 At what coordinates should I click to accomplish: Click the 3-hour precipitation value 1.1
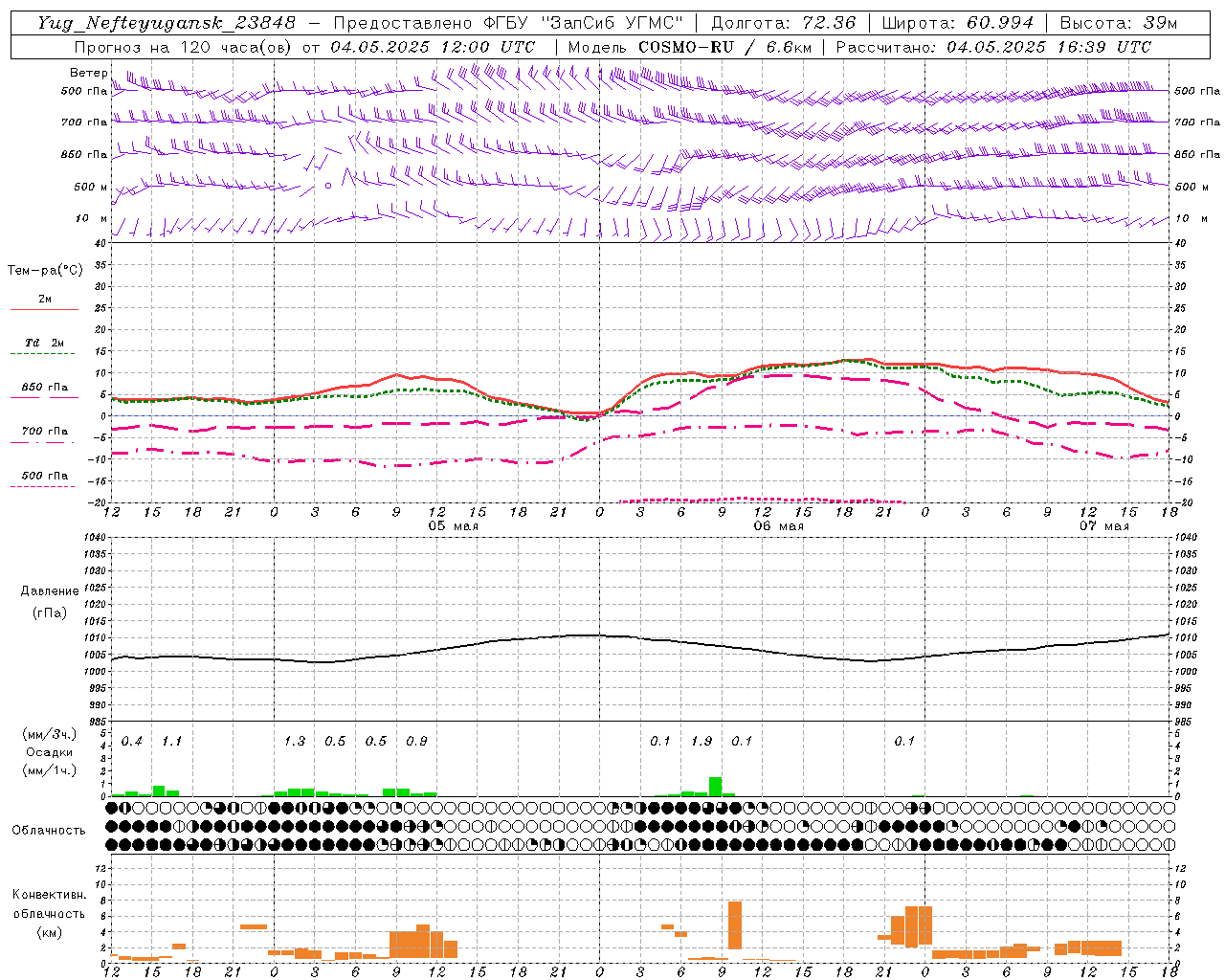click(171, 742)
